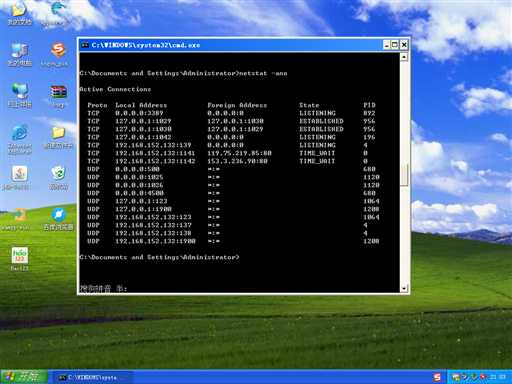
Task: Click the green Start button
Action: (23, 377)
